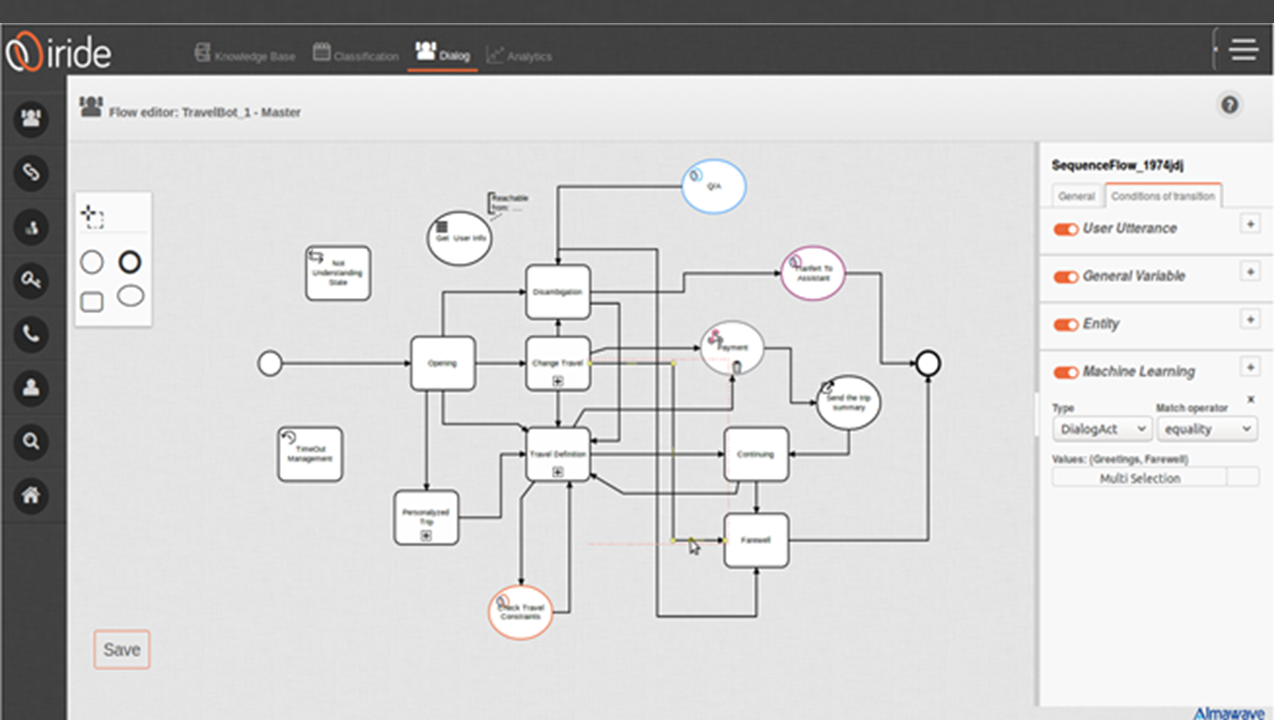Pick the bold end event circle in palette
Screen dimensions: 1280x720
coord(130,262)
